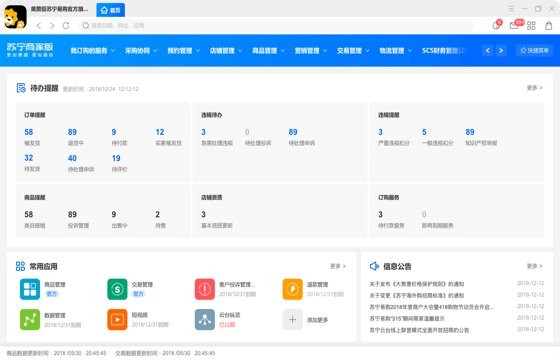The width and height of the screenshot is (560, 360).
Task: Open notifications bell with red badge
Action: [x=497, y=25]
